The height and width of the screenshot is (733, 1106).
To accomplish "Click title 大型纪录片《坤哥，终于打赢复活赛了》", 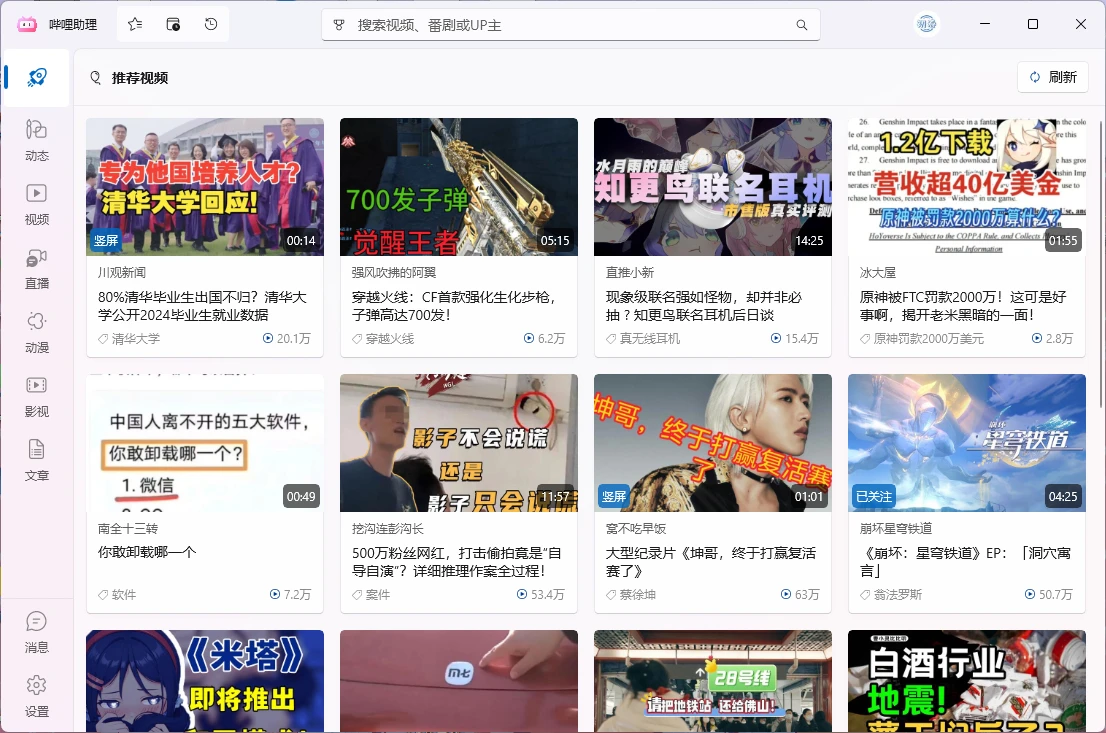I will [x=711, y=562].
